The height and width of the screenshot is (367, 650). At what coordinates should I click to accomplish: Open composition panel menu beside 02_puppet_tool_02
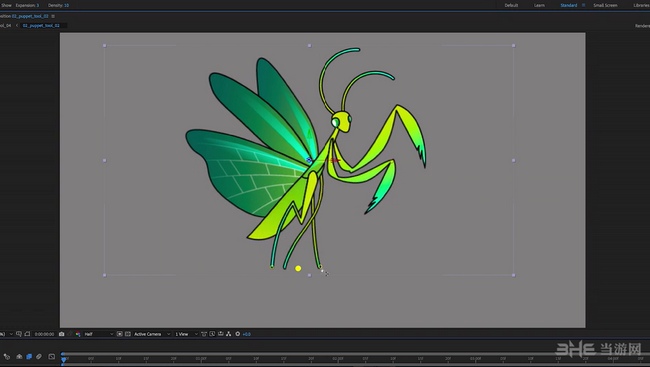(x=53, y=16)
